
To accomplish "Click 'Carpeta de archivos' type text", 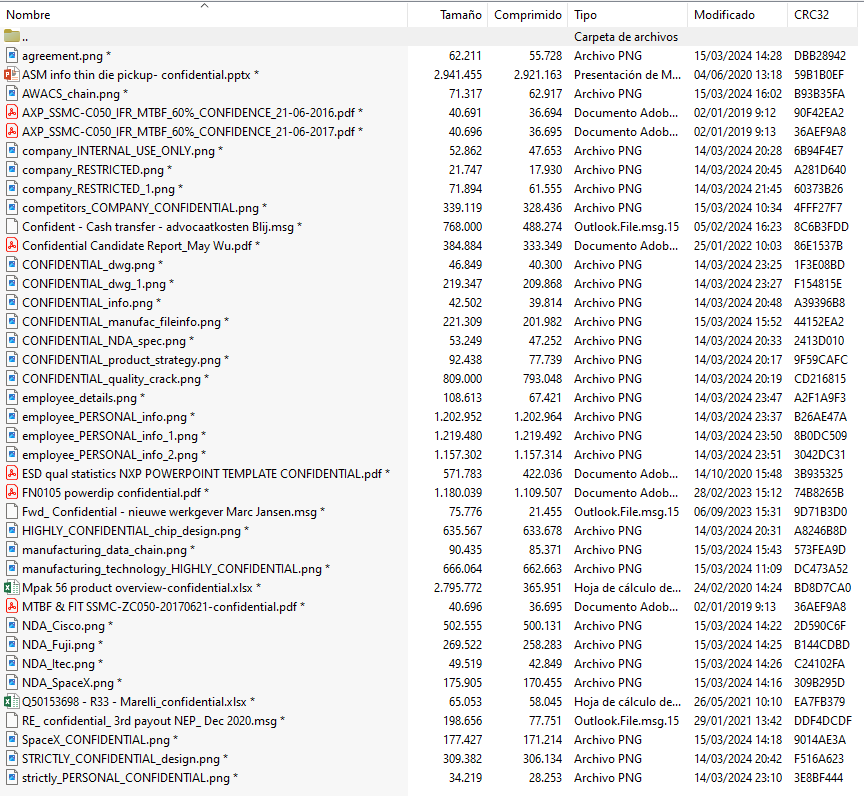I will tap(626, 36).
